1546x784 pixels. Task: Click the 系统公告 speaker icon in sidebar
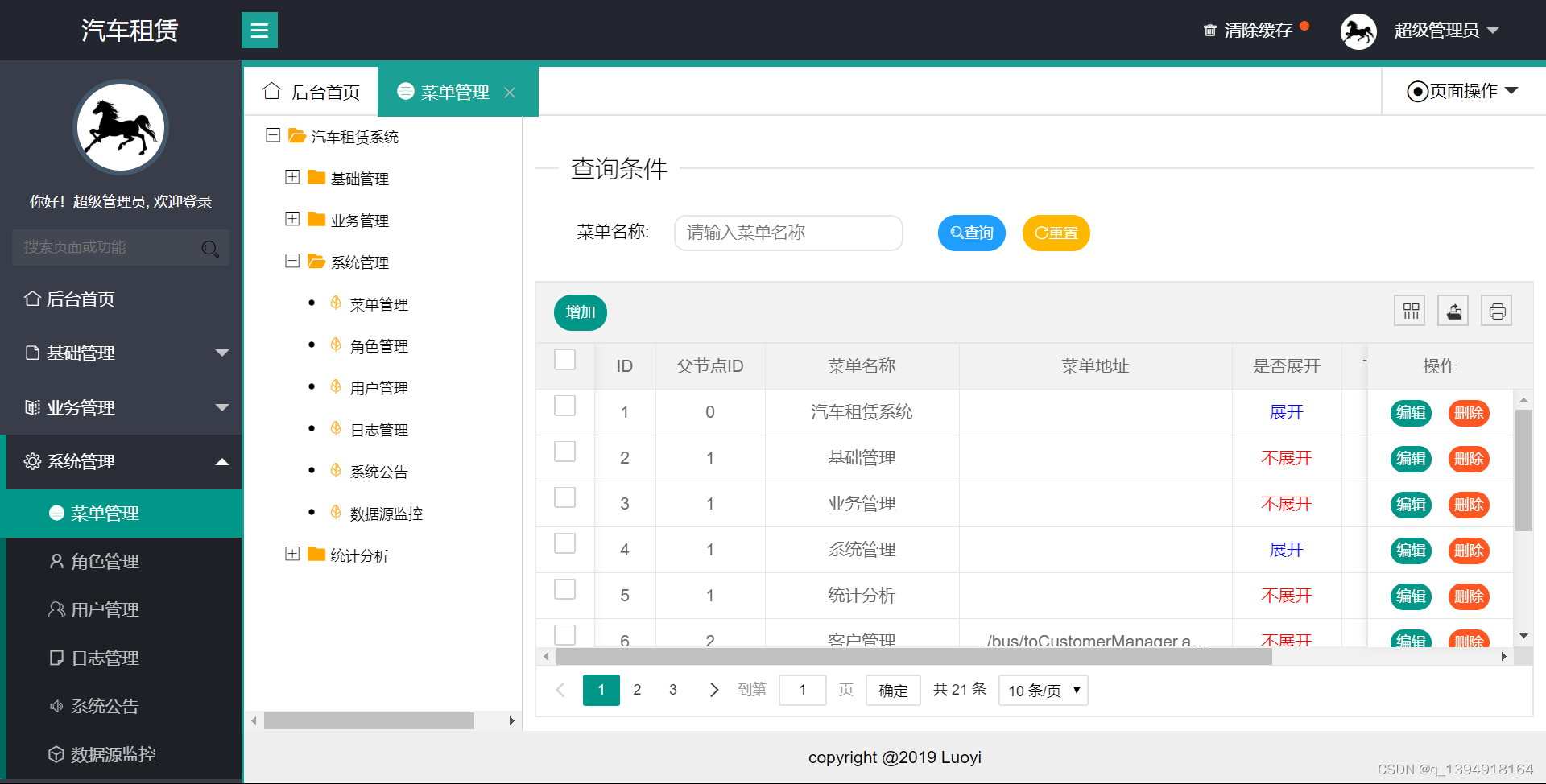pyautogui.click(x=56, y=706)
